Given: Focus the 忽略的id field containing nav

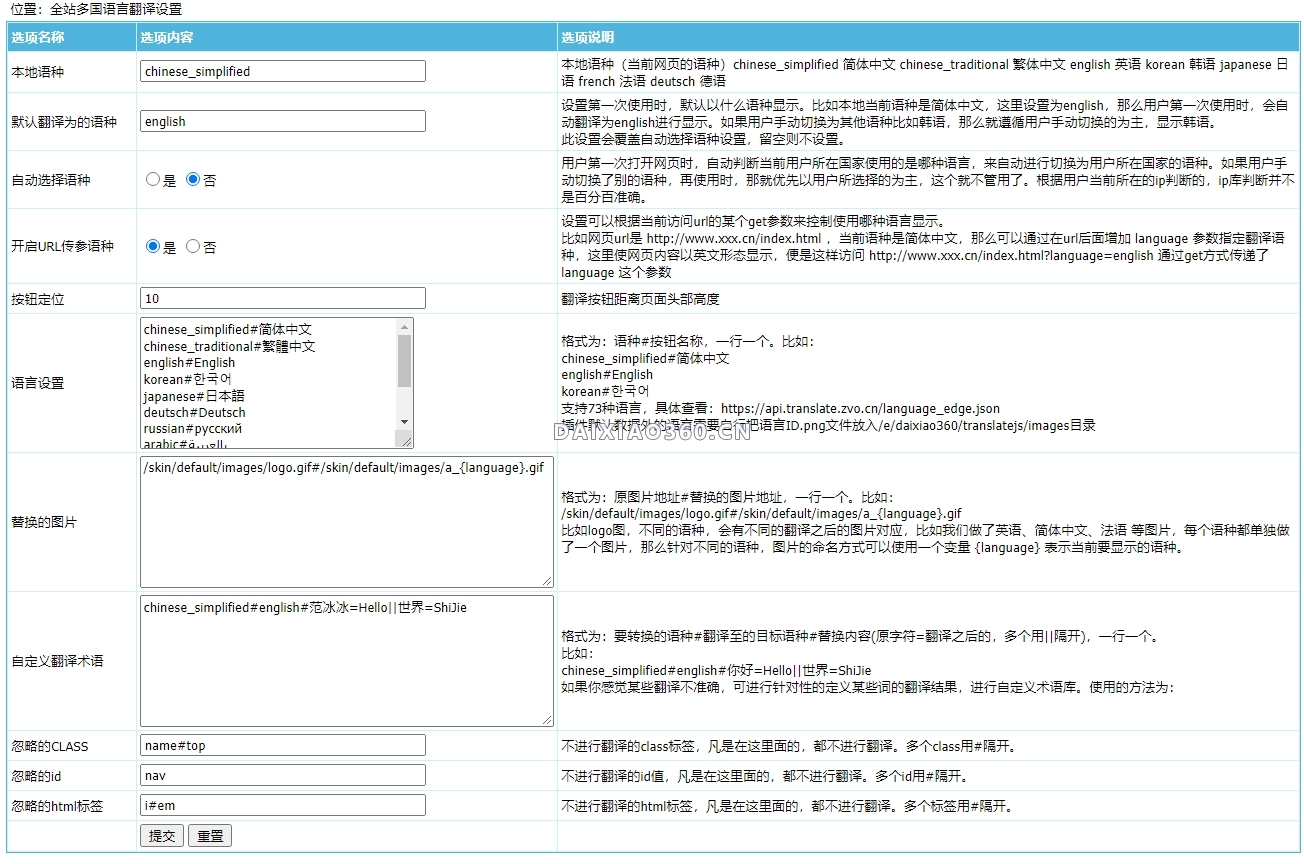Looking at the screenshot, I should [282, 775].
